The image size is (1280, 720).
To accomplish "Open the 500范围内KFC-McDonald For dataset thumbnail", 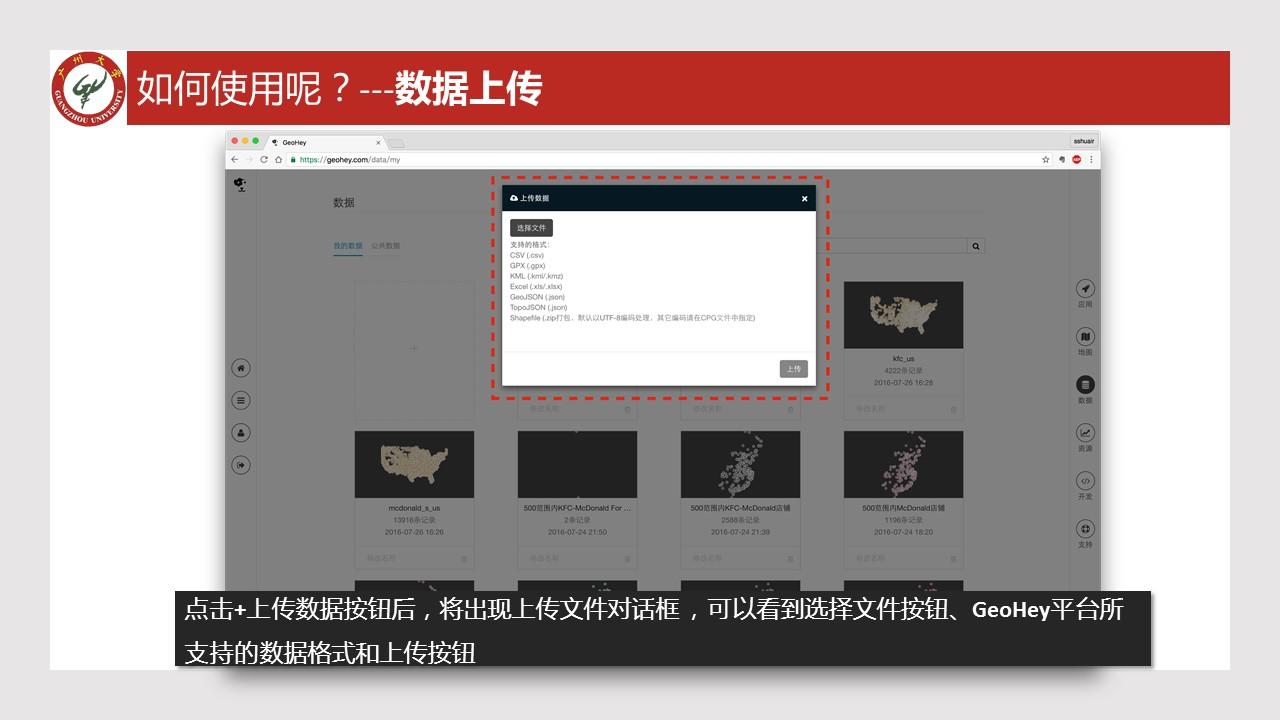I will (577, 464).
